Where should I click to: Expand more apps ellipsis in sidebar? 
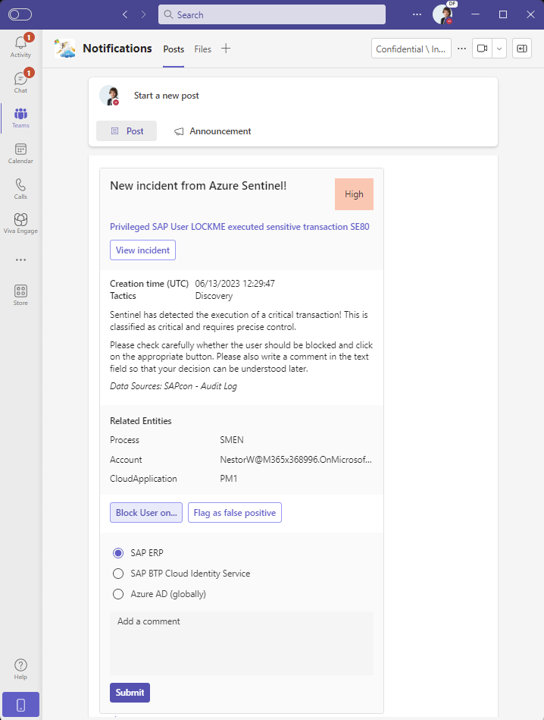[x=21, y=260]
